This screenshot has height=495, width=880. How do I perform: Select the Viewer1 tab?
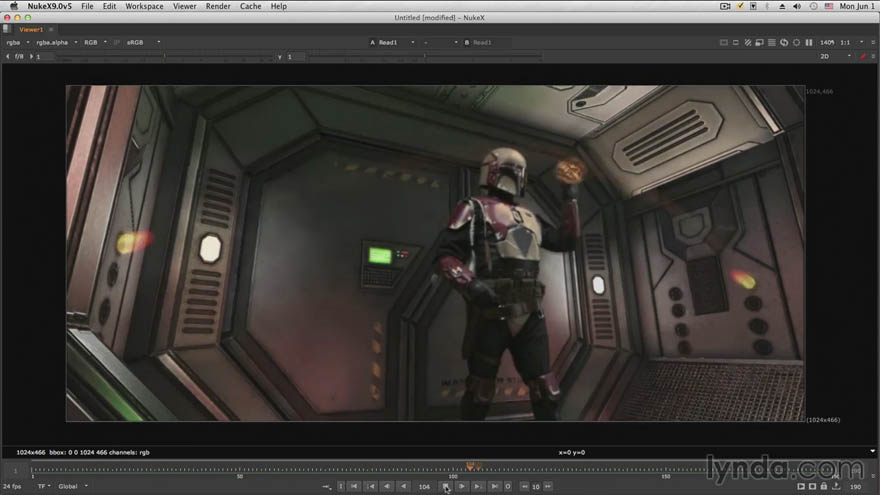point(31,29)
